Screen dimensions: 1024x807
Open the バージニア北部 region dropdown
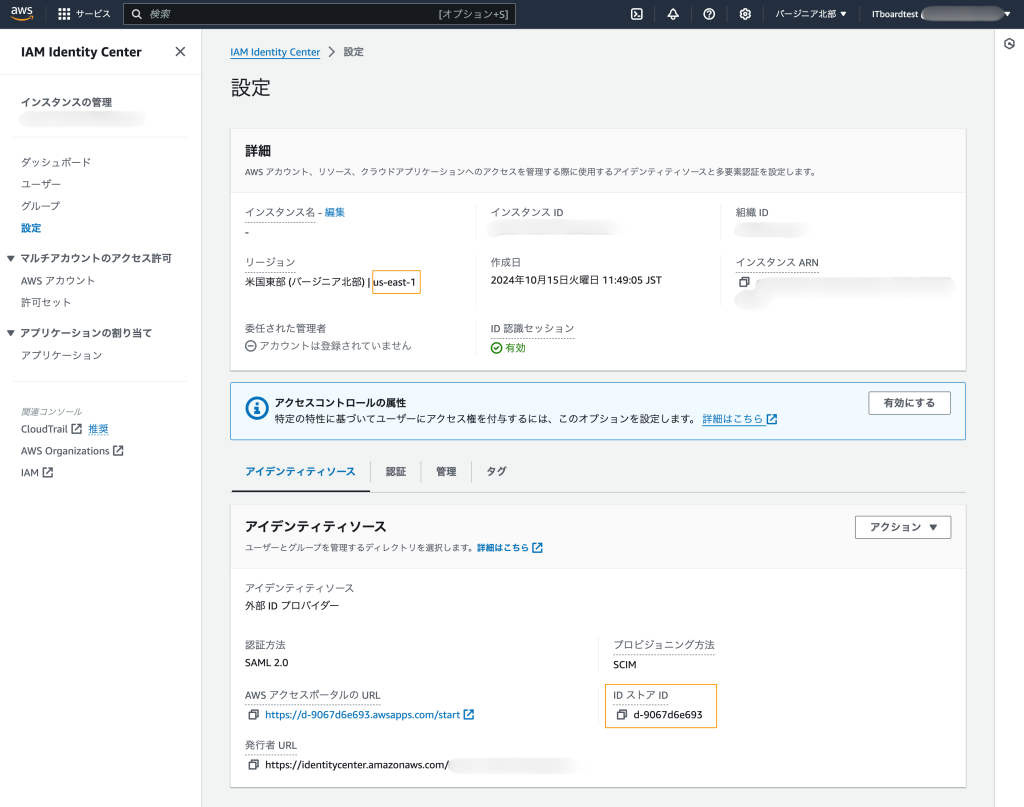click(x=811, y=14)
